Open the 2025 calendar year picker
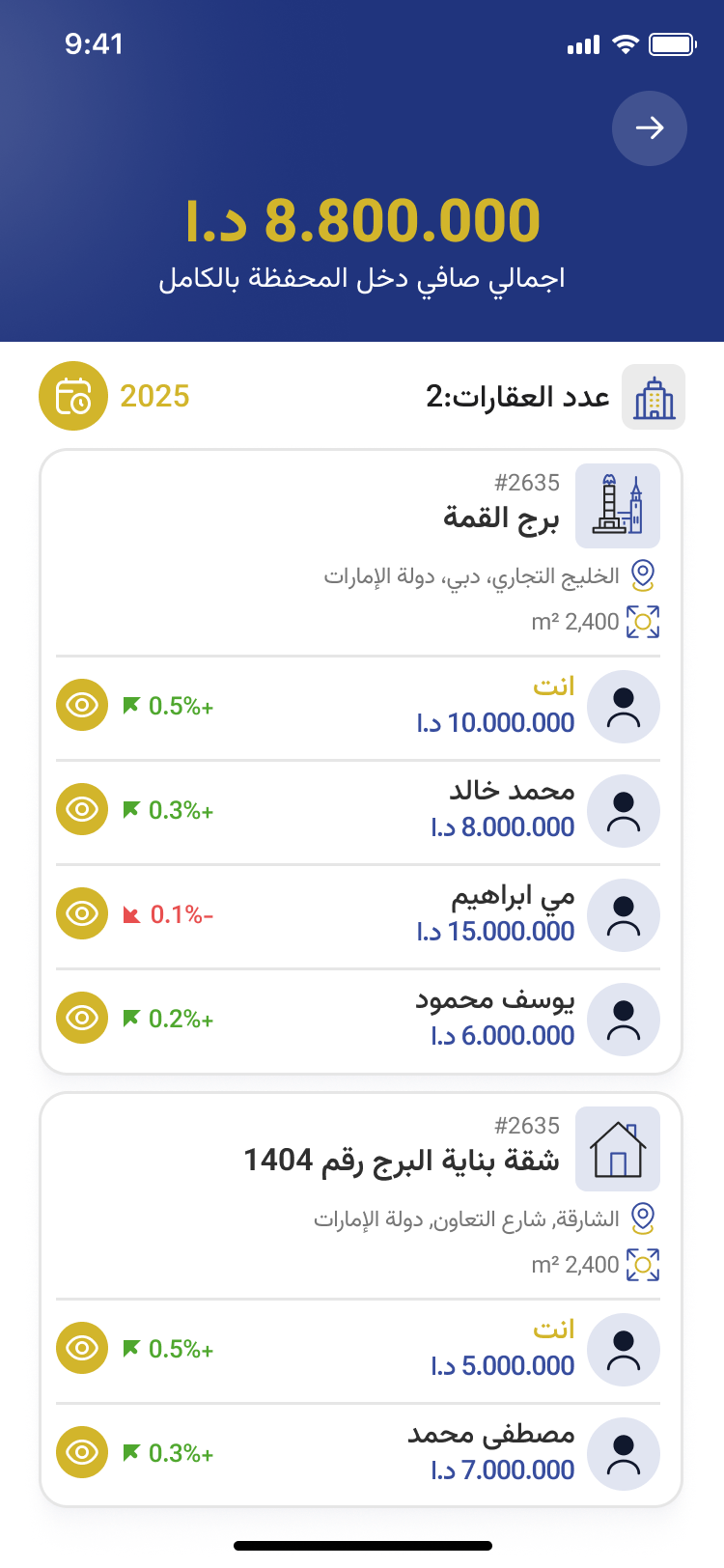 click(72, 396)
